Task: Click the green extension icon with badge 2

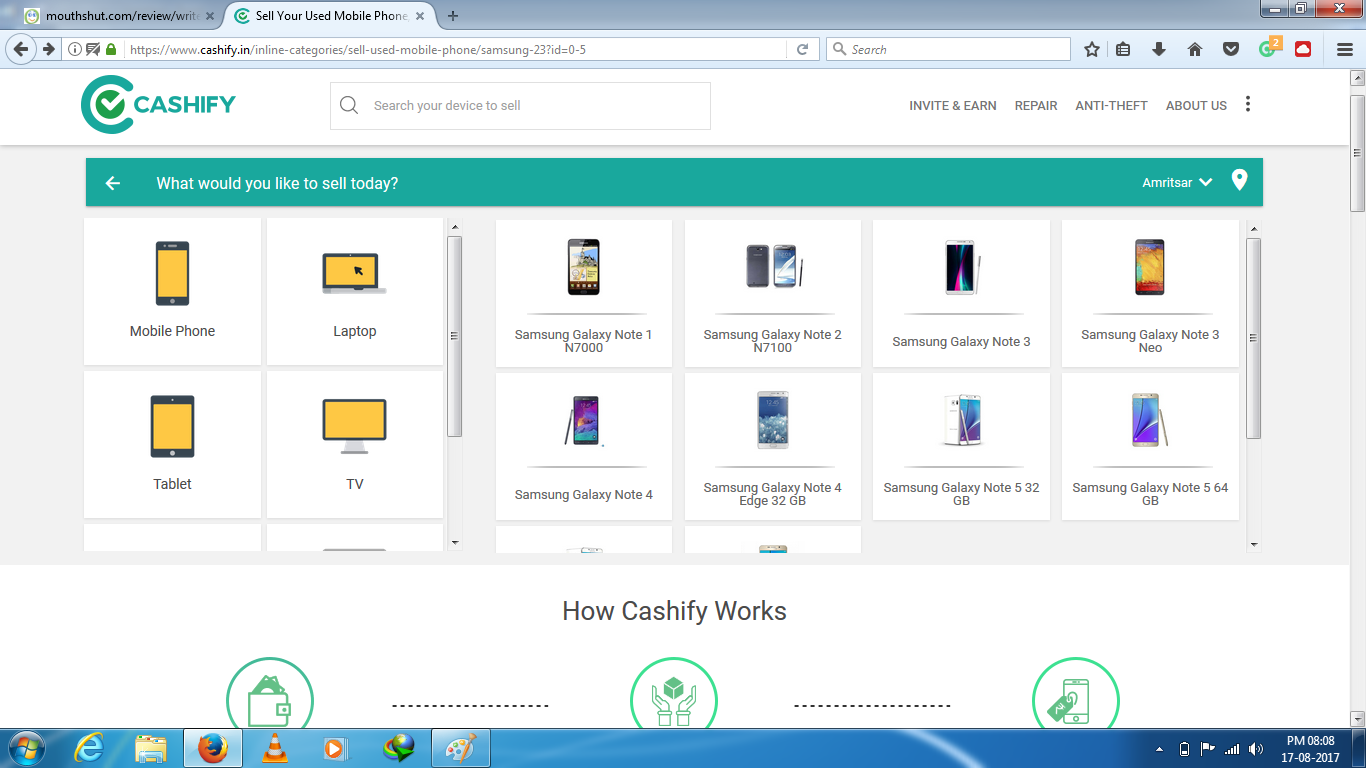Action: pos(1268,48)
